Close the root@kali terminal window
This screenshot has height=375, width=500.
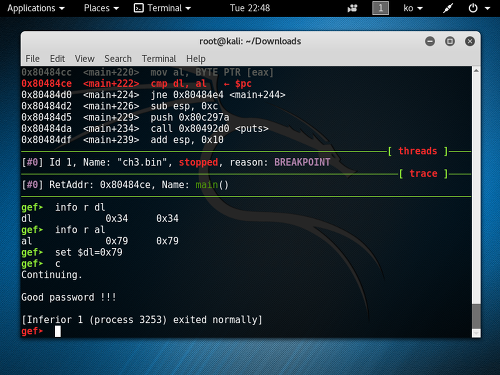pyautogui.click(x=470, y=41)
